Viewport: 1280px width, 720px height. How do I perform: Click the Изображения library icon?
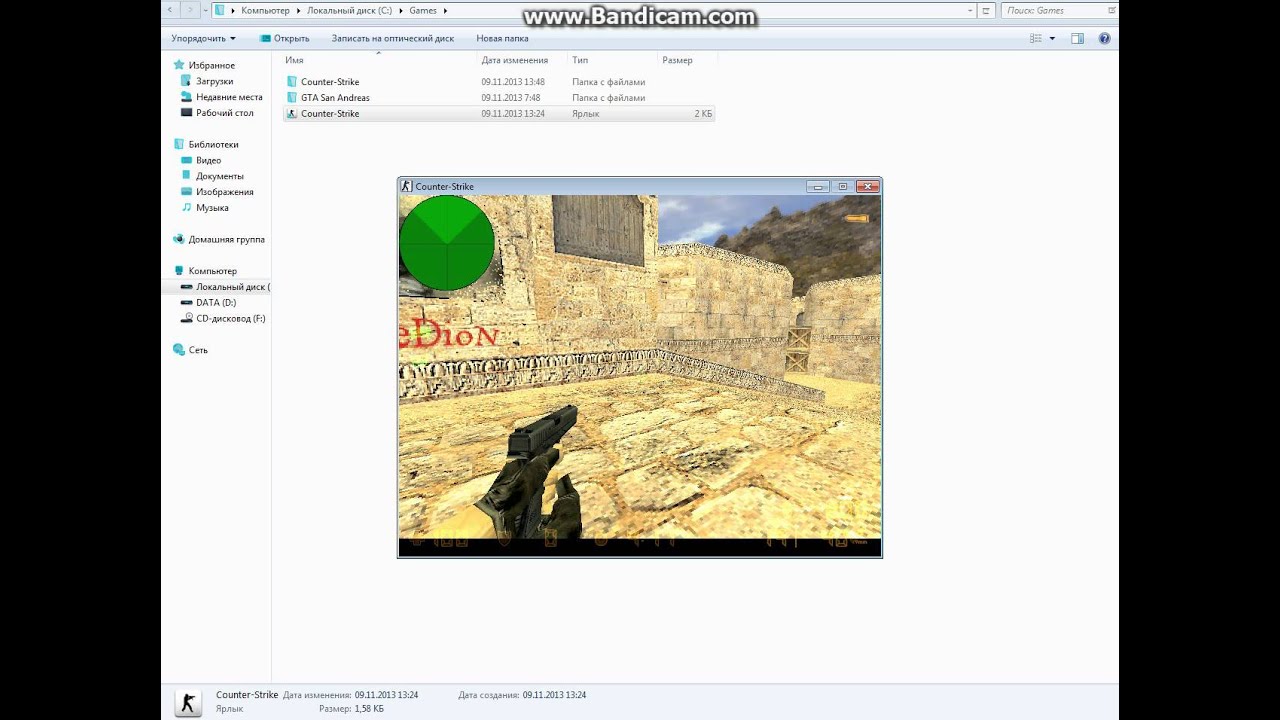click(187, 192)
